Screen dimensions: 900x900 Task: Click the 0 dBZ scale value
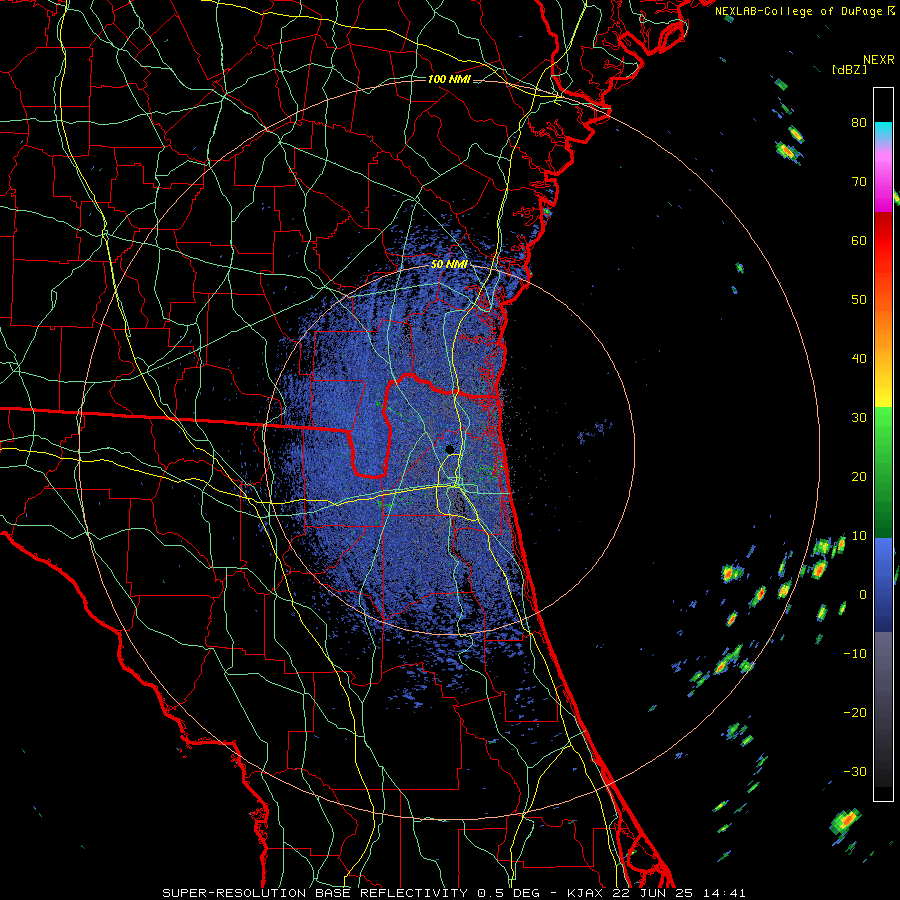coord(863,595)
